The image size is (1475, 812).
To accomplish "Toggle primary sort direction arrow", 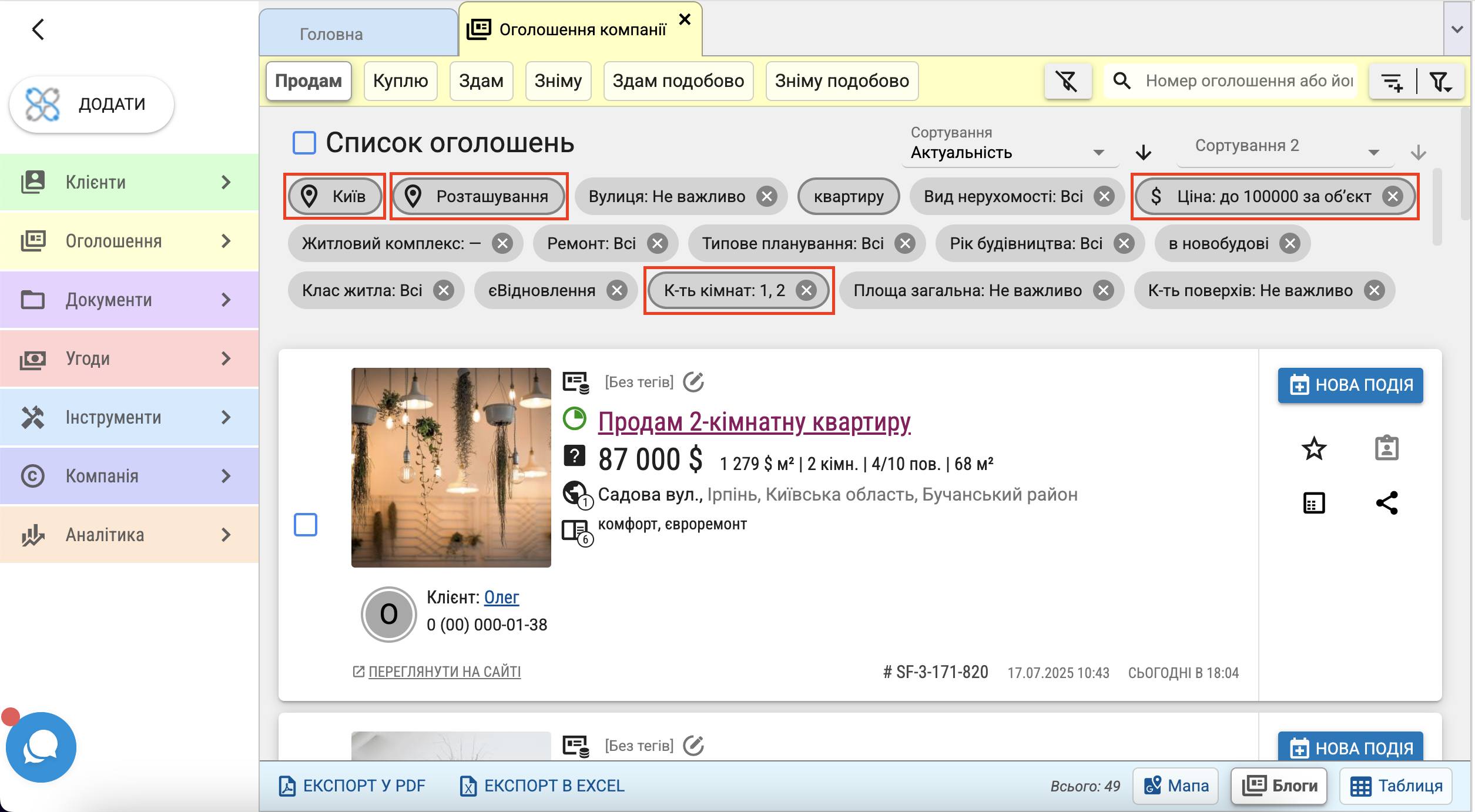I will (1143, 153).
